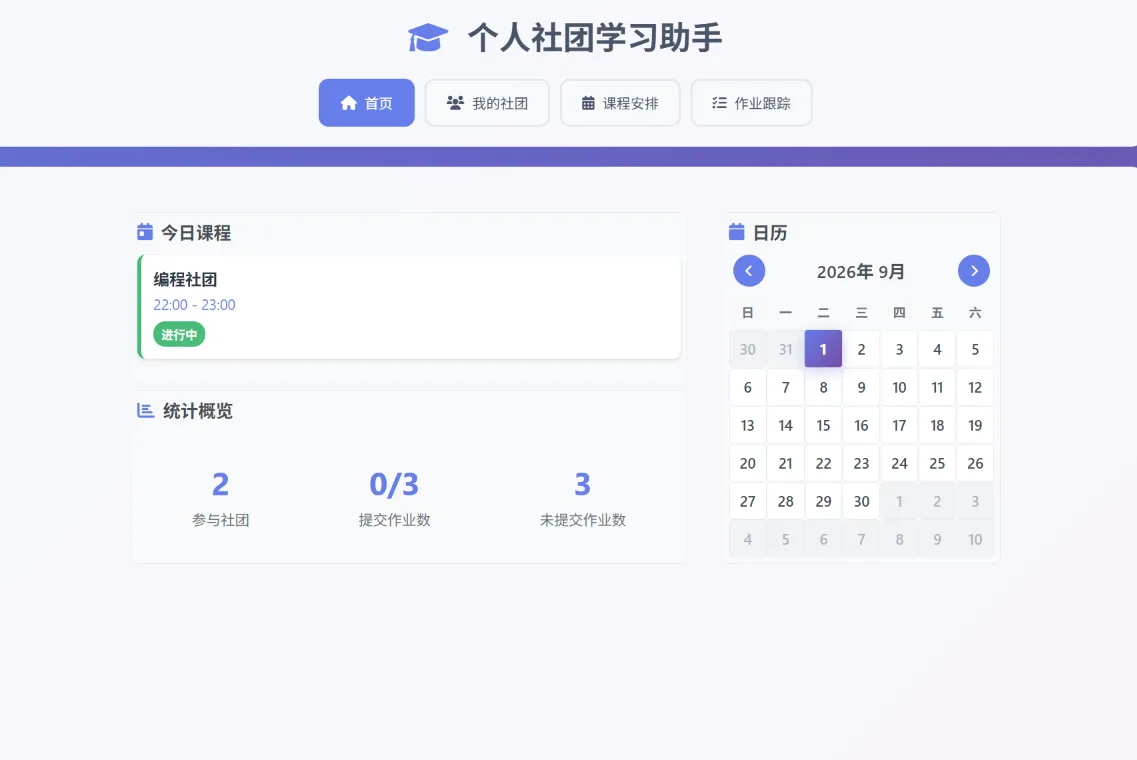Screen dimensions: 1137x760
Task: Select day 15 in calendar
Action: tap(823, 426)
